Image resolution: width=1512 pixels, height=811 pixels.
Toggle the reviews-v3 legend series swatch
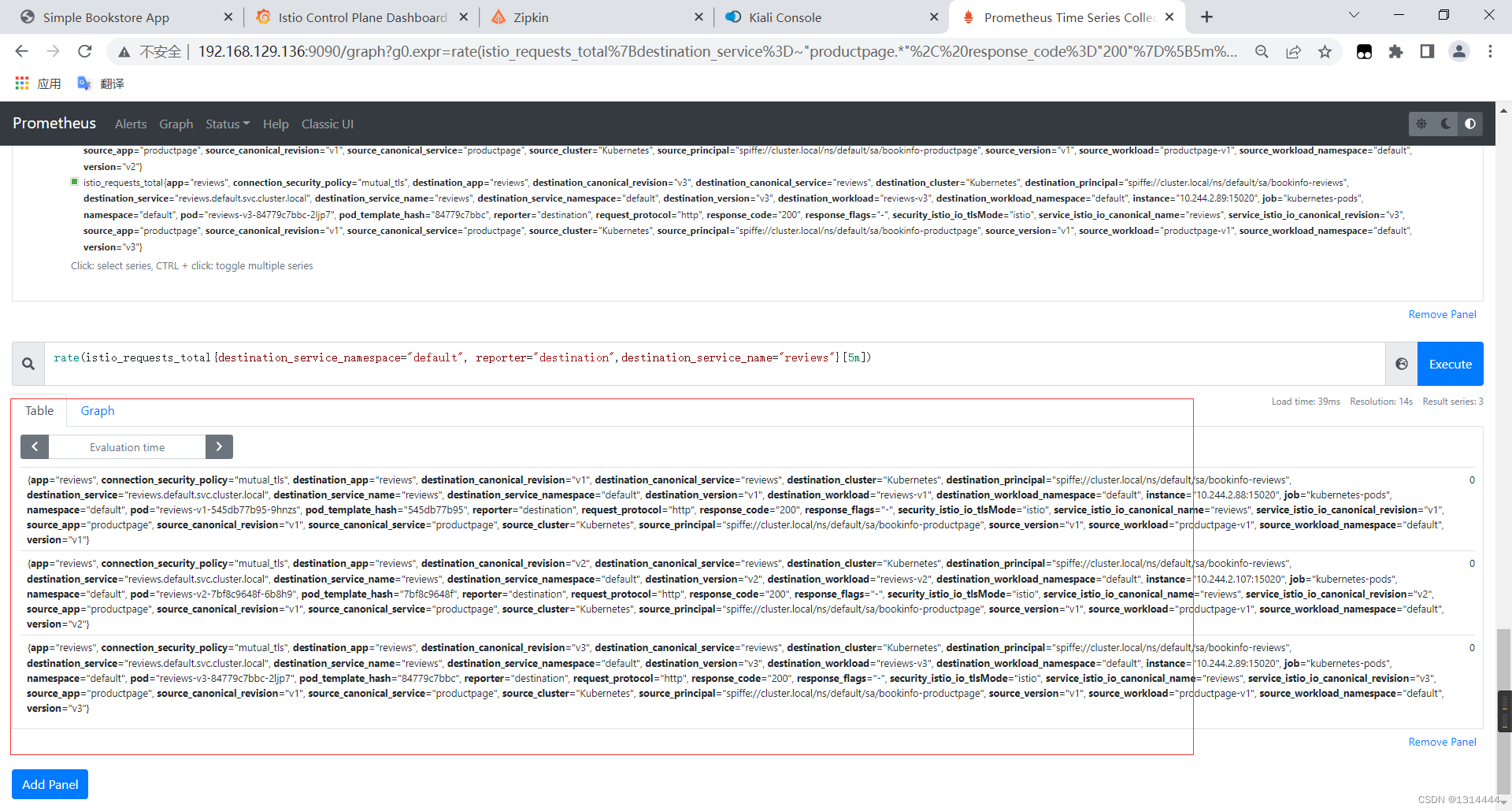point(75,182)
